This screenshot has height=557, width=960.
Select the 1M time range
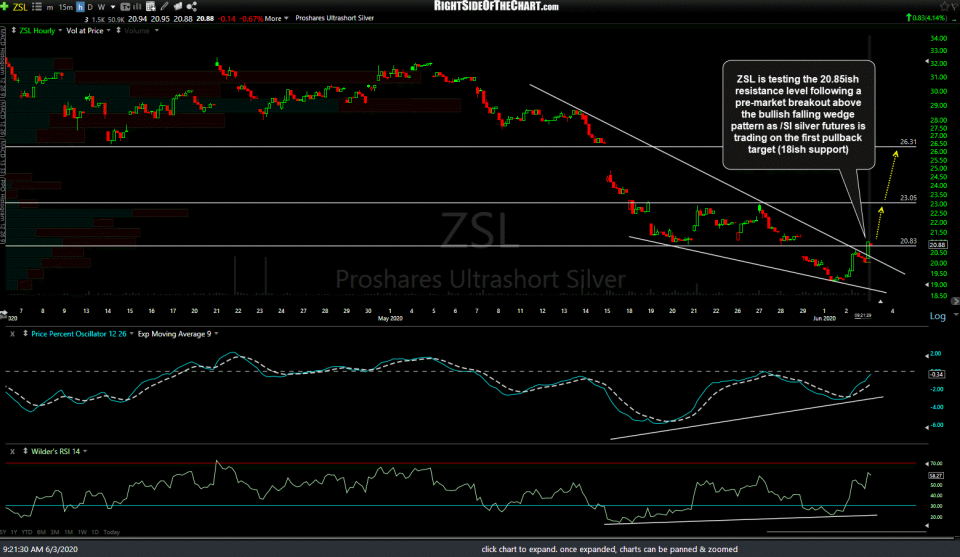(69, 533)
